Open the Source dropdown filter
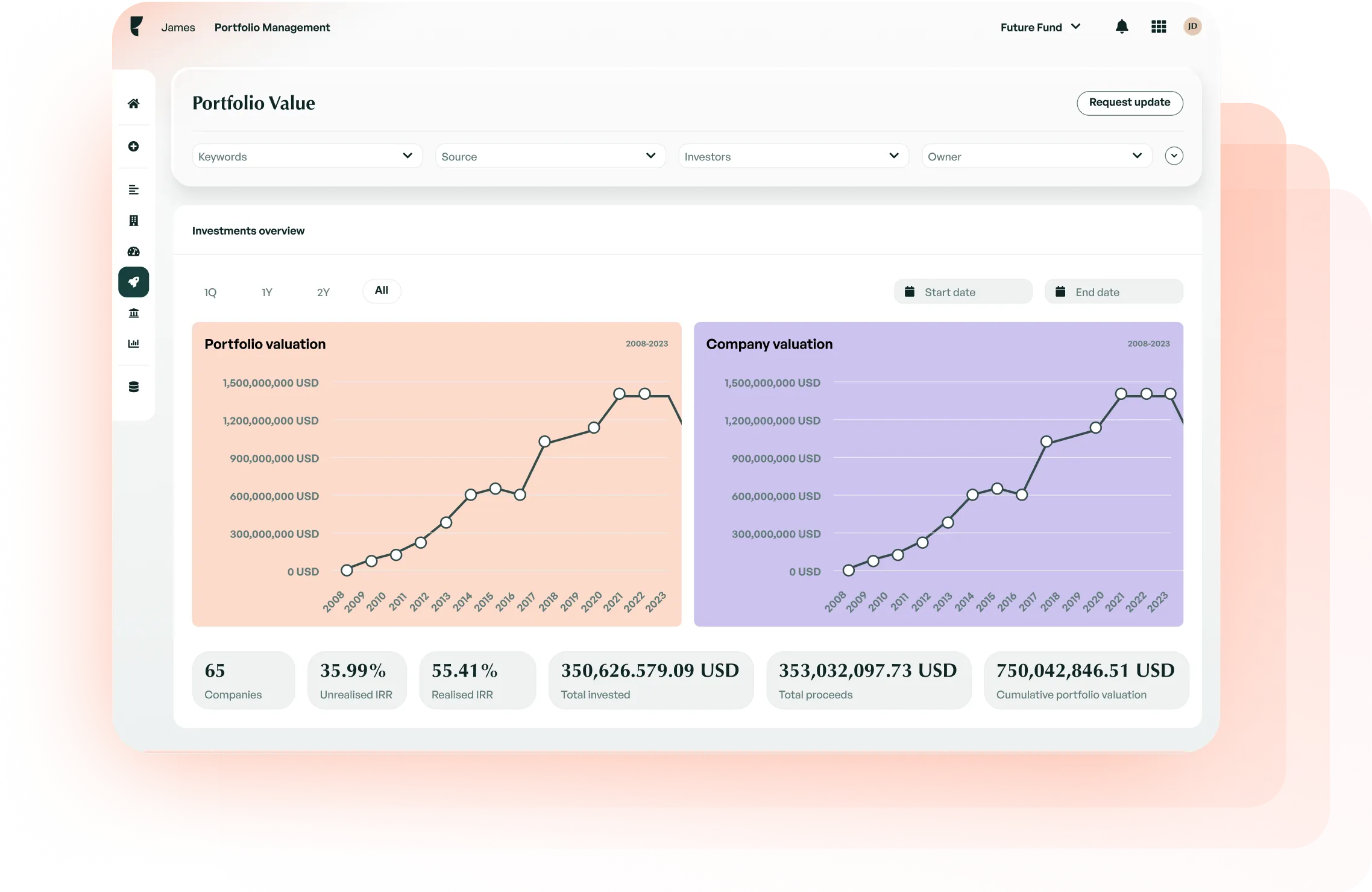The width and height of the screenshot is (1372, 892). [550, 156]
